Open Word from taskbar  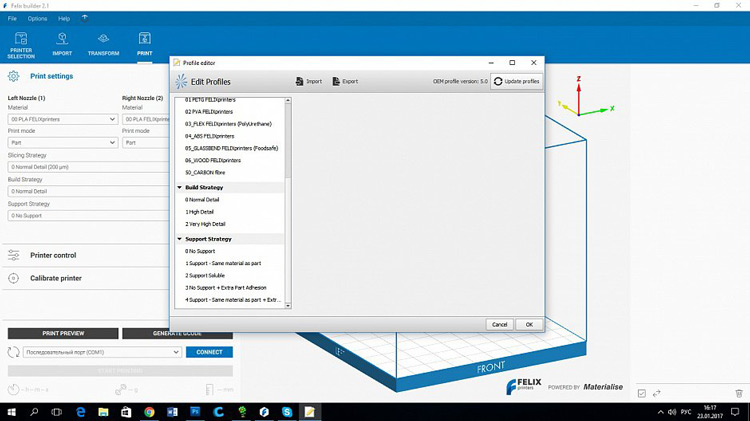[172, 412]
